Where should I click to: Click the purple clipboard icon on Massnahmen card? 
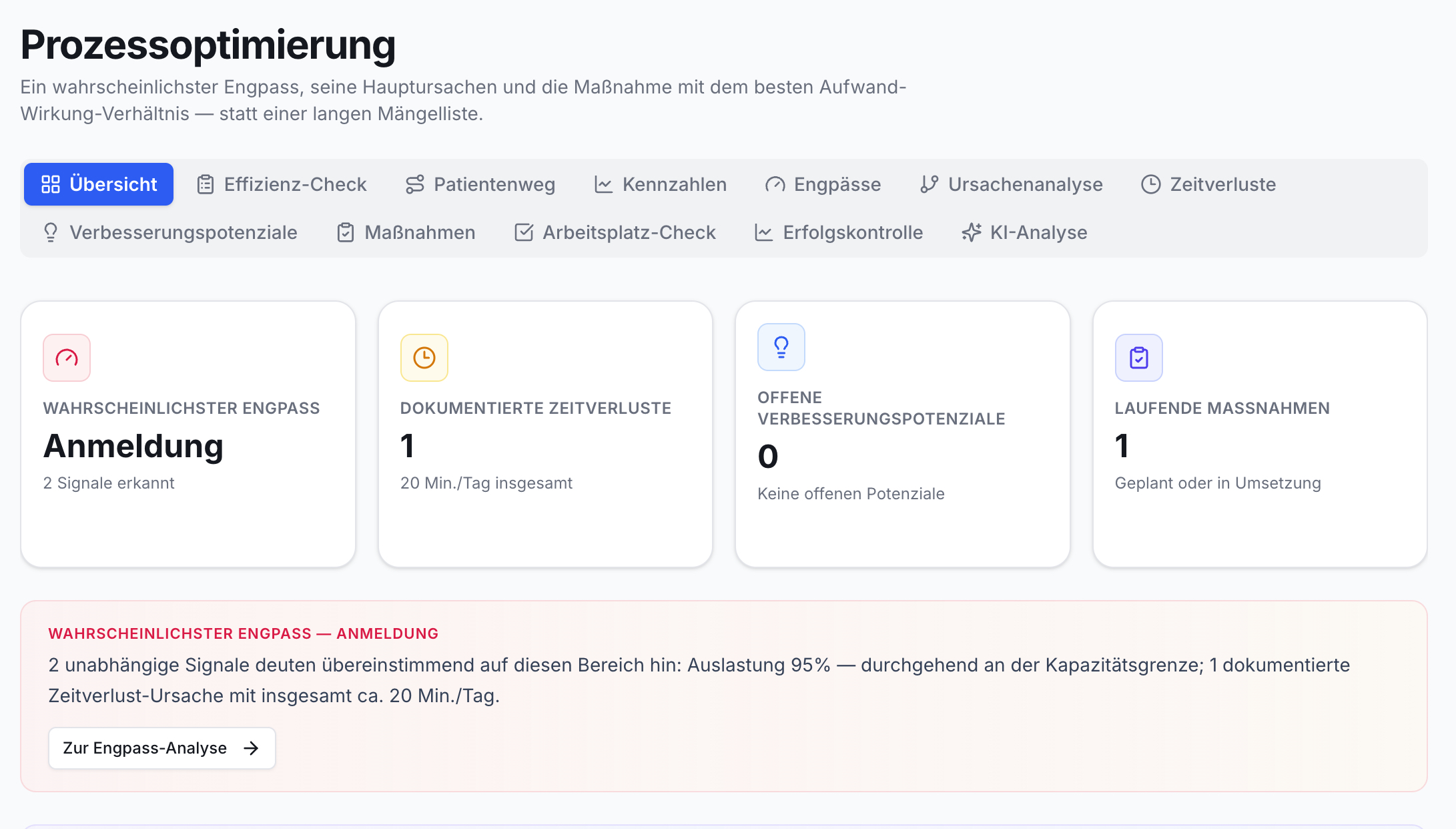1139,358
